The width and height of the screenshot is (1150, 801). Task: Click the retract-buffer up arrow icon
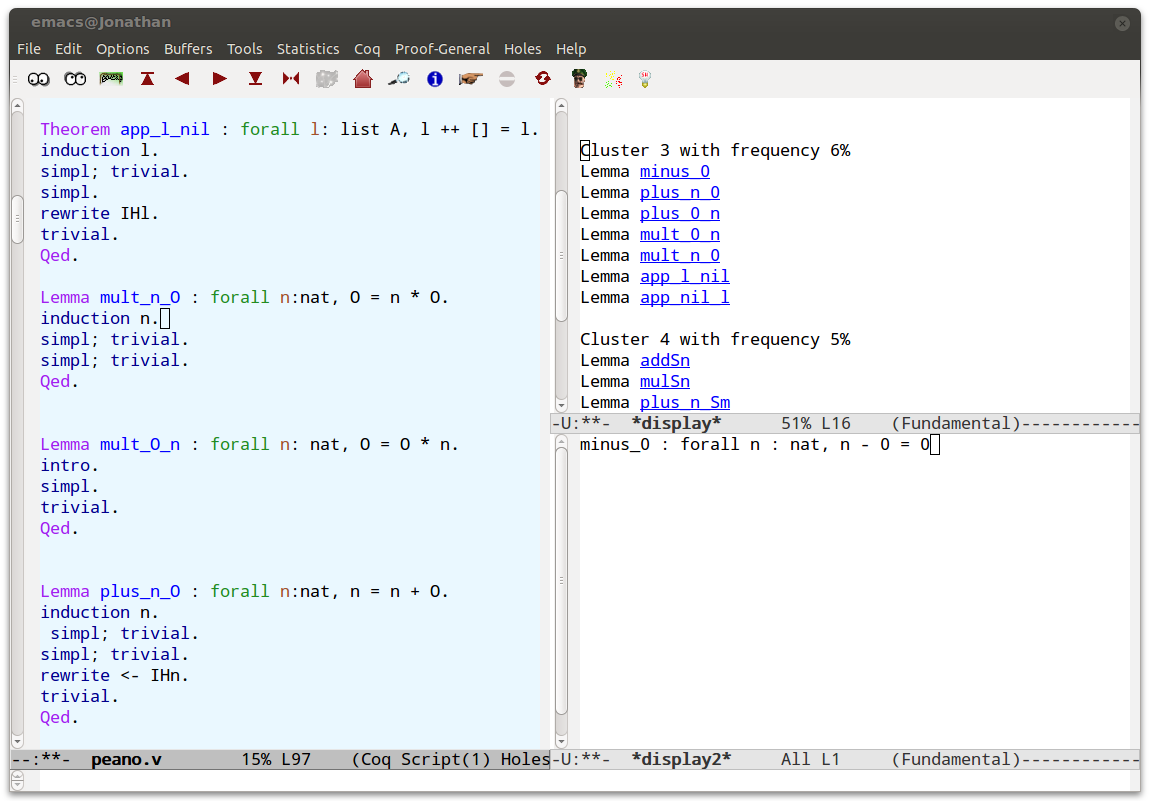point(147,78)
